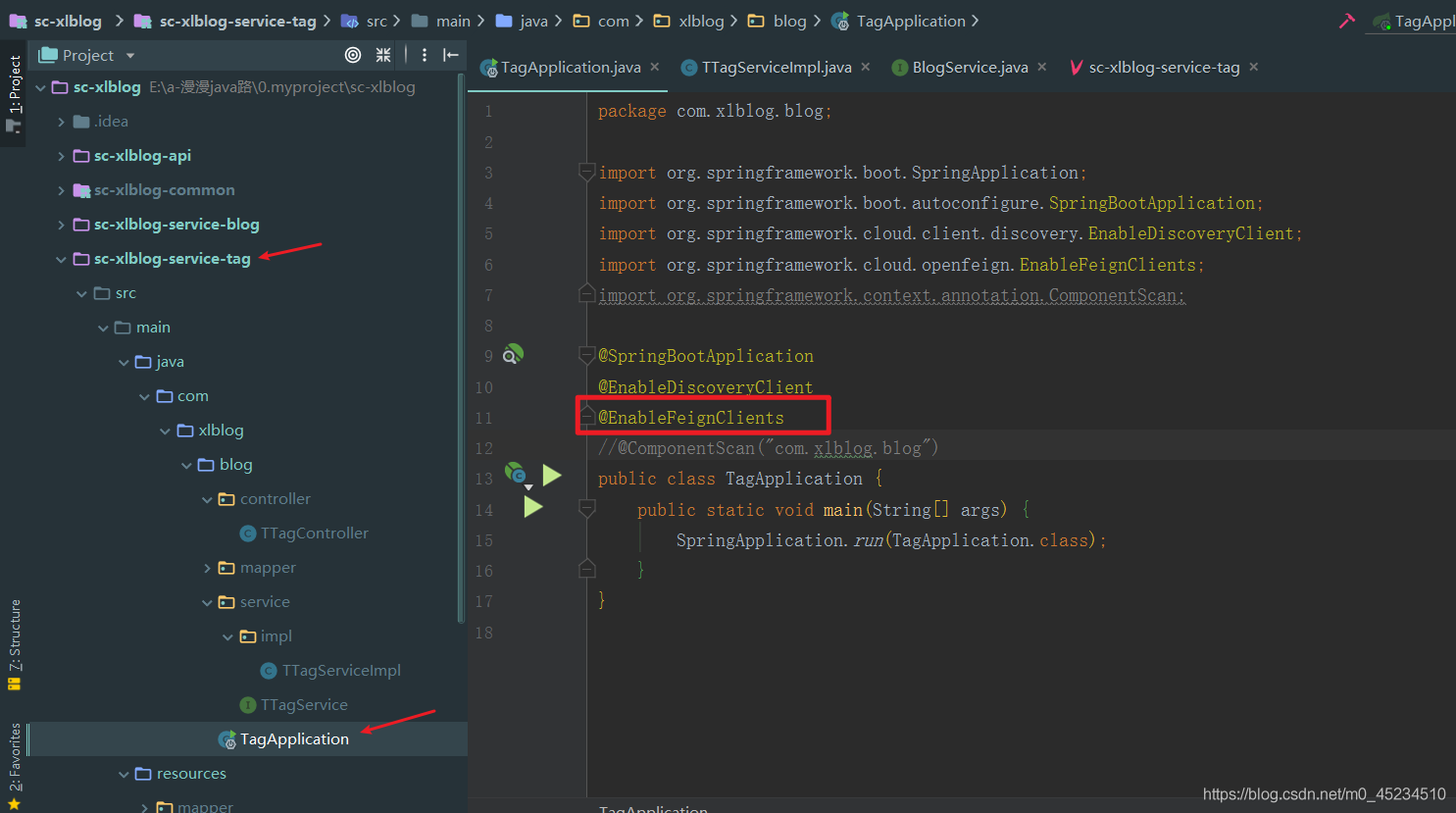Viewport: 1456px width, 813px height.
Task: Hide the Project tool window
Action: click(451, 55)
